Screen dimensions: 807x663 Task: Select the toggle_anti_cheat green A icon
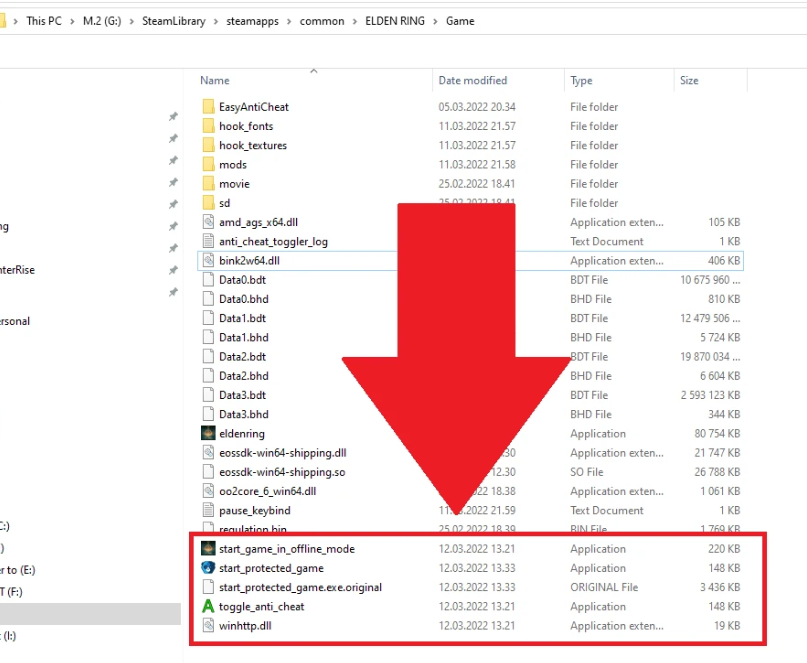[x=208, y=607]
